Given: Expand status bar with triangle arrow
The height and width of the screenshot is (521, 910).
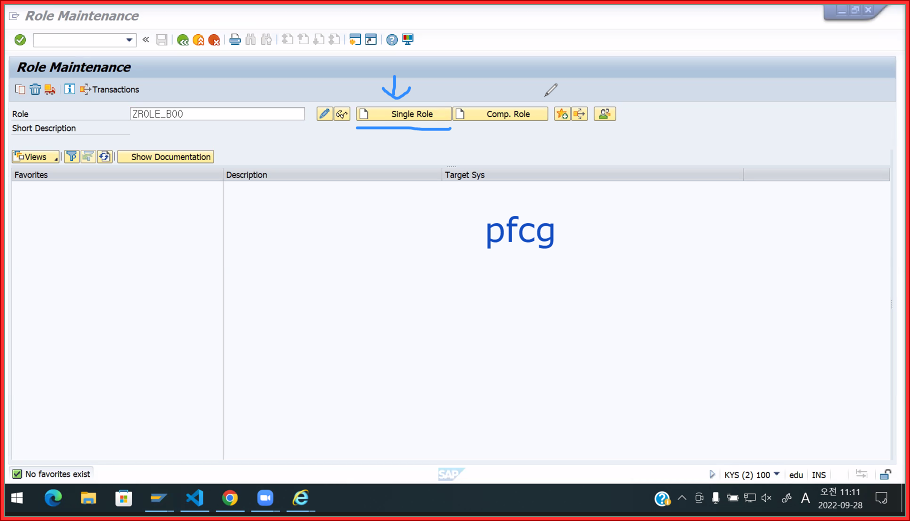Looking at the screenshot, I should pyautogui.click(x=712, y=475).
